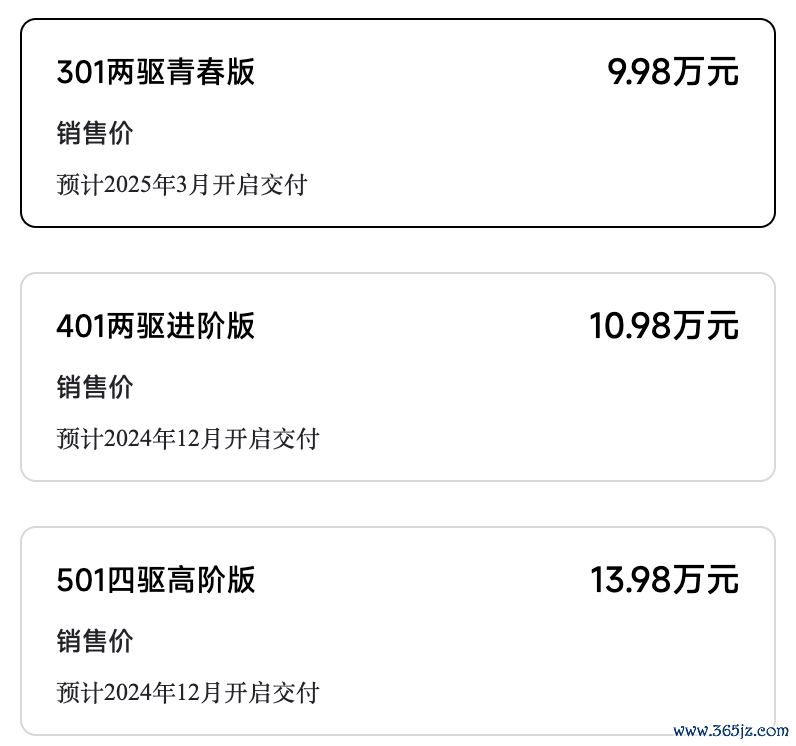Click the 13.98万元 price

click(x=664, y=580)
